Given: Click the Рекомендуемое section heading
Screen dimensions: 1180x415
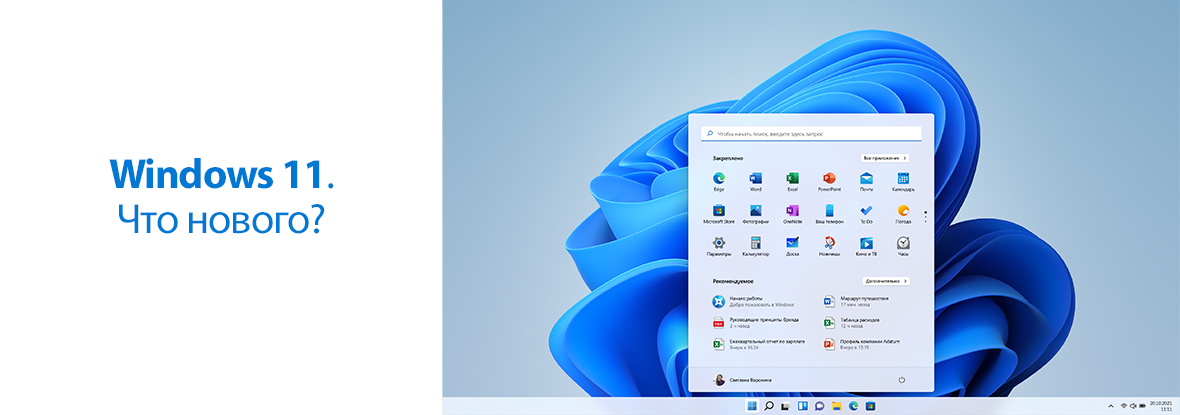Looking at the screenshot, I should pos(733,281).
